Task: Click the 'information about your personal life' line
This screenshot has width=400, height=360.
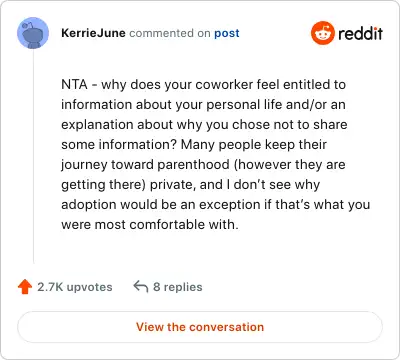Action: click(203, 105)
